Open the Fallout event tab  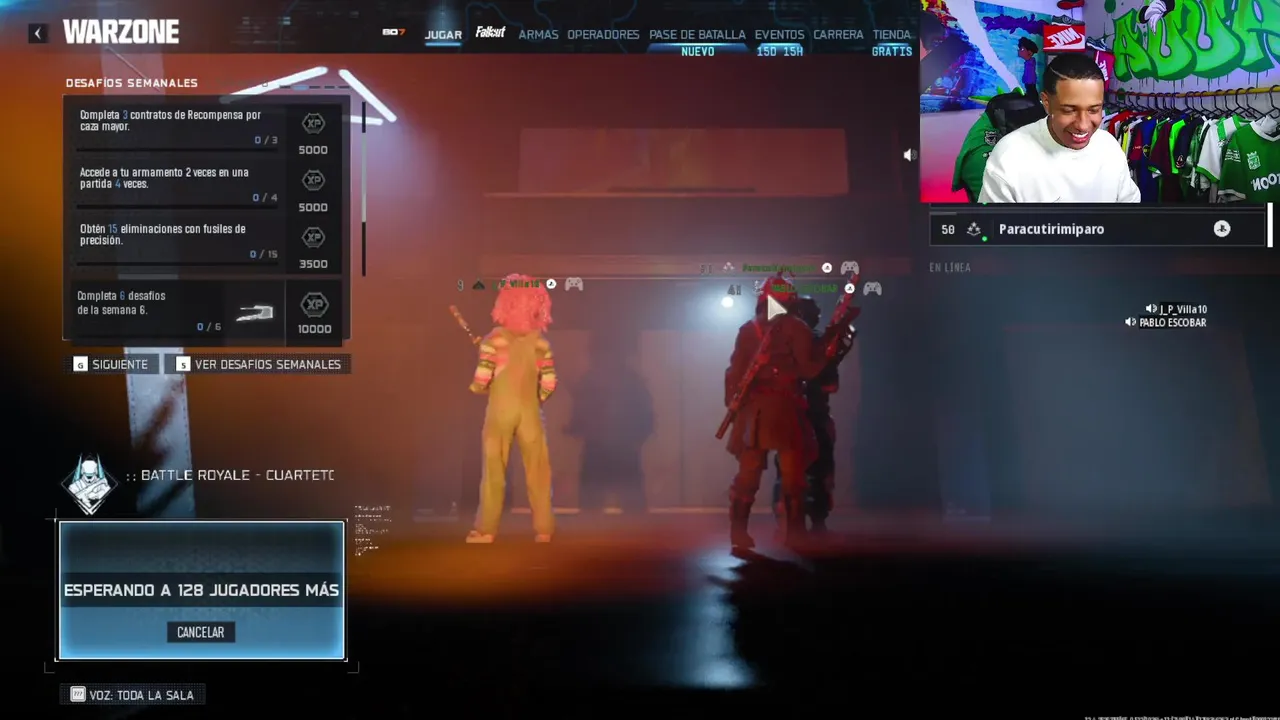tap(490, 32)
